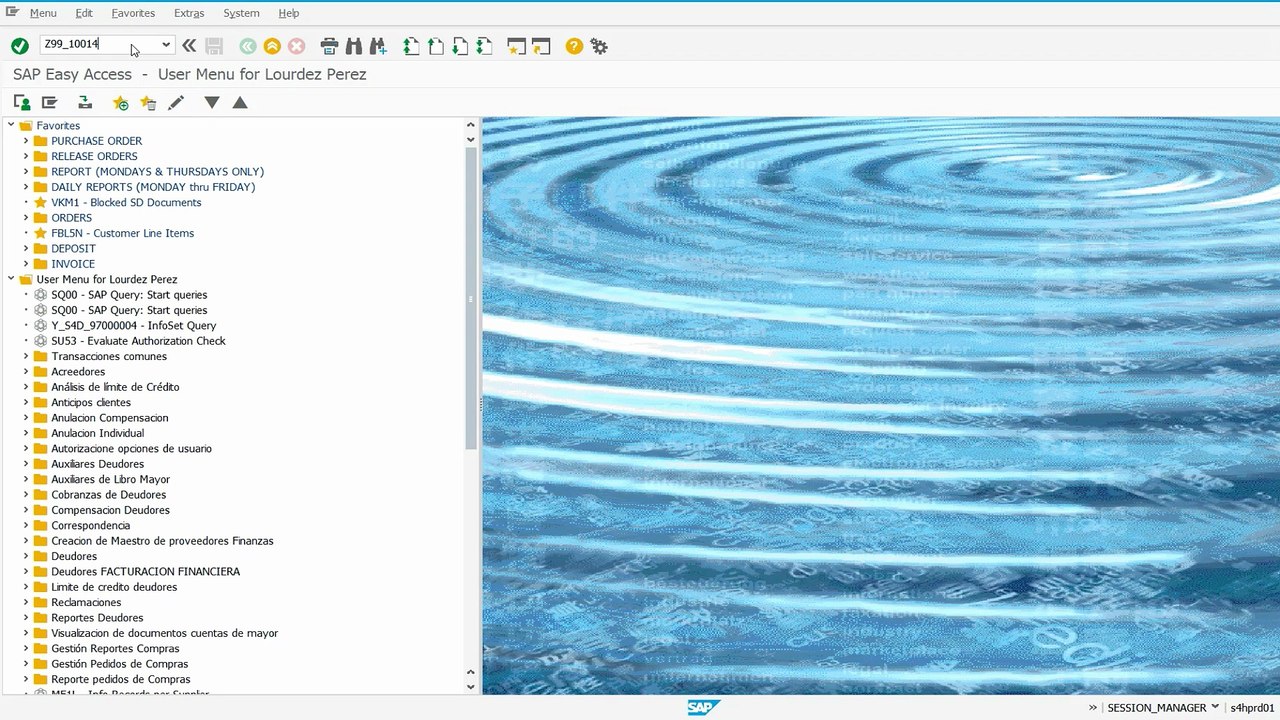Screen dimensions: 1280x720
Task: Collapse User Menu for Lourdez Perez node
Action: click(x=12, y=279)
